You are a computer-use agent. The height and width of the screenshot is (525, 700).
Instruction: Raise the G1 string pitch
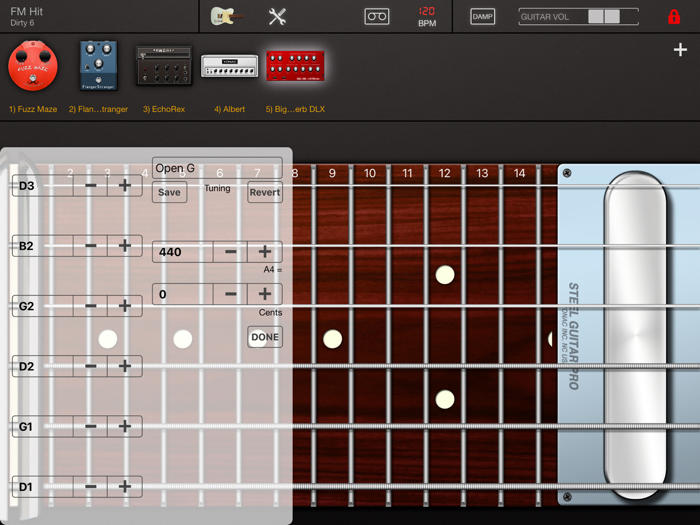(125, 426)
